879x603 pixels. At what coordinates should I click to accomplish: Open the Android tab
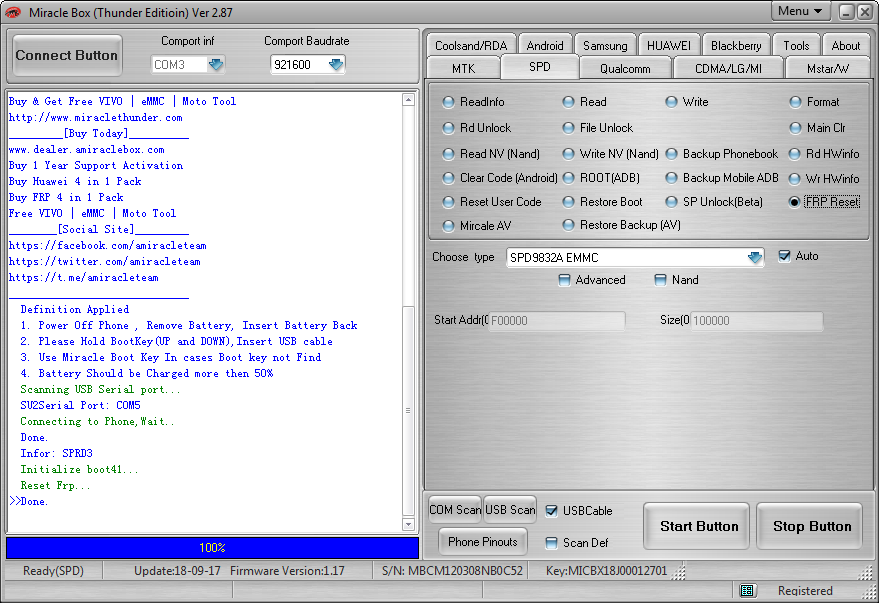click(545, 45)
